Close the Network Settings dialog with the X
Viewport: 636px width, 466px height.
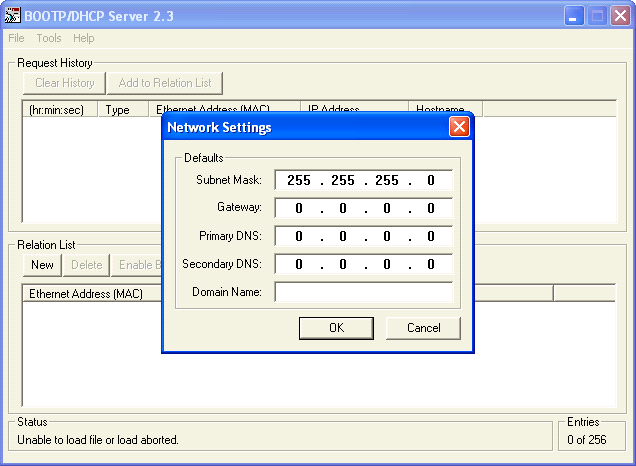pyautogui.click(x=459, y=127)
